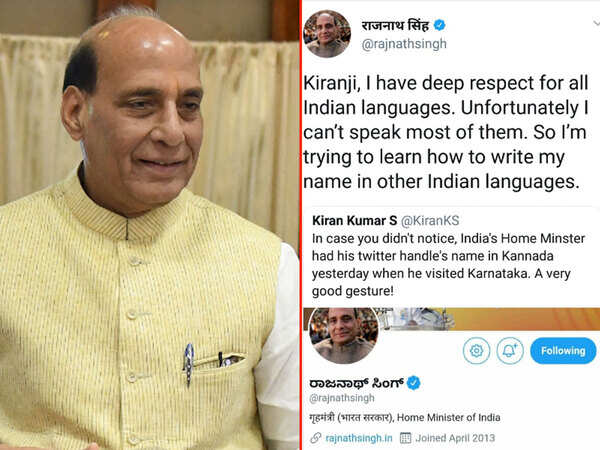Click the verified badge next to Kannada name
Viewport: 600px width, 450px height.
pos(413,383)
